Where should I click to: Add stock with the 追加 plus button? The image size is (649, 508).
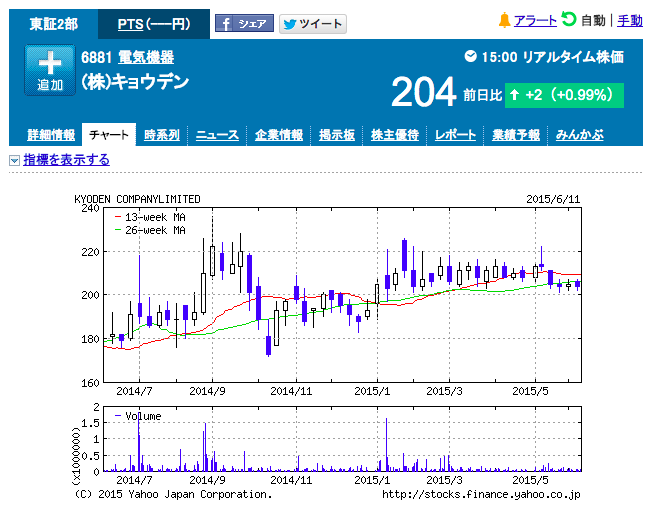point(50,70)
